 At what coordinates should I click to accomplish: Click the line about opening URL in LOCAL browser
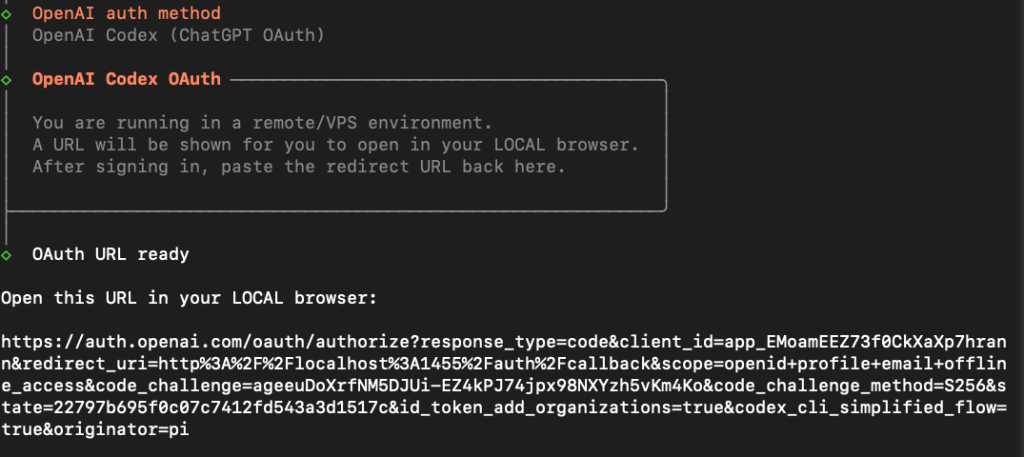335,145
